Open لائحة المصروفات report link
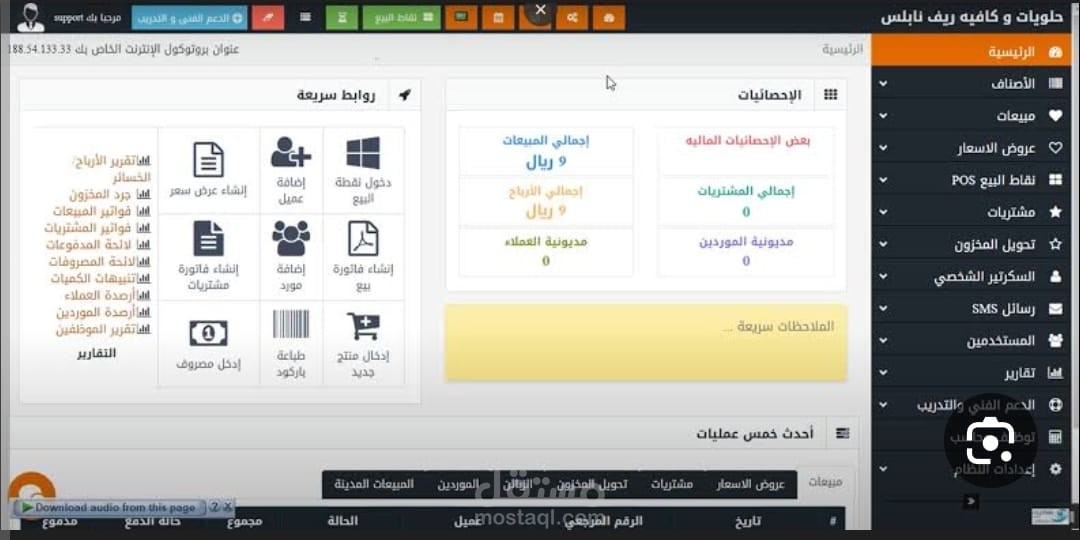 click(99, 262)
